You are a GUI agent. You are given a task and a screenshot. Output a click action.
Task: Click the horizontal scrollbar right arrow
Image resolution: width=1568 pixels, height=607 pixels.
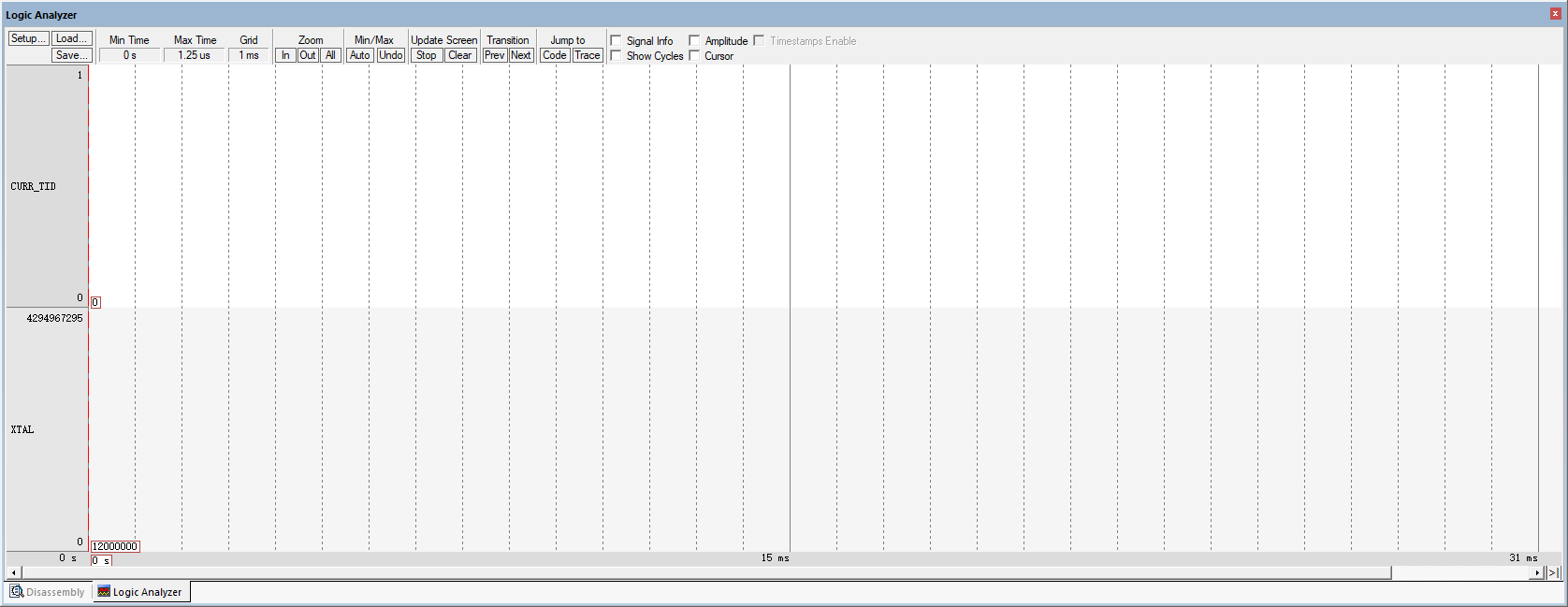pos(1537,572)
